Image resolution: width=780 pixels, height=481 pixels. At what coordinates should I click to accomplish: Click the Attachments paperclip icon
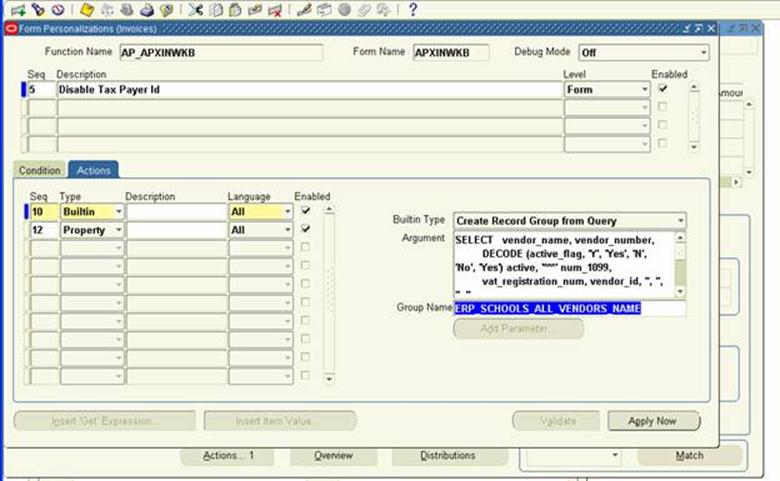[364, 9]
